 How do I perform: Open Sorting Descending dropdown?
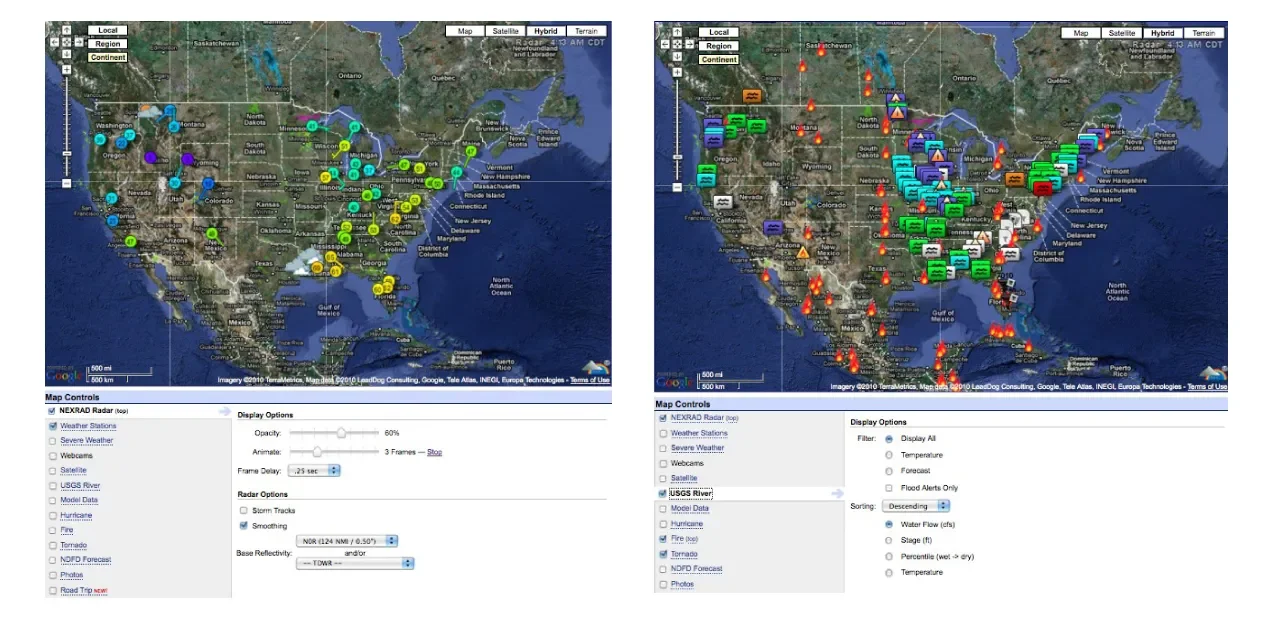click(x=917, y=506)
